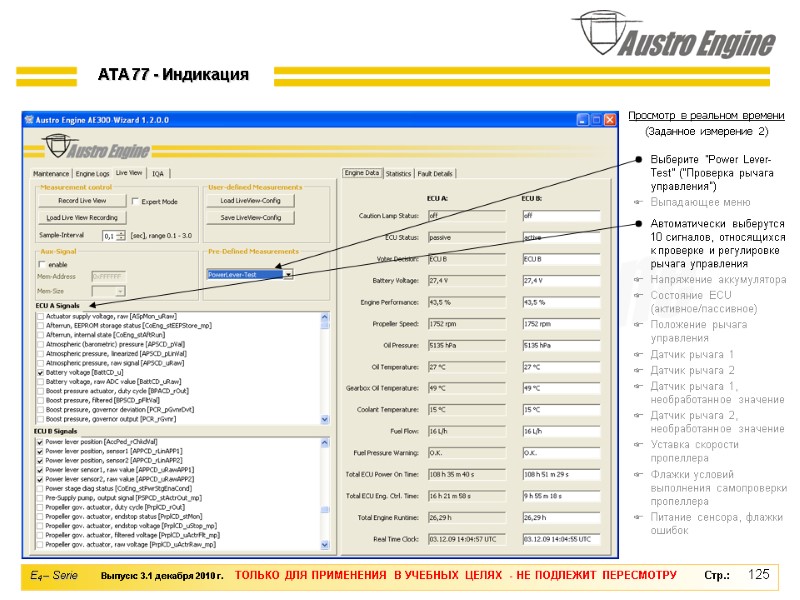Uncheck Power lever position, sensor2
800x600 pixels.
[40, 461]
